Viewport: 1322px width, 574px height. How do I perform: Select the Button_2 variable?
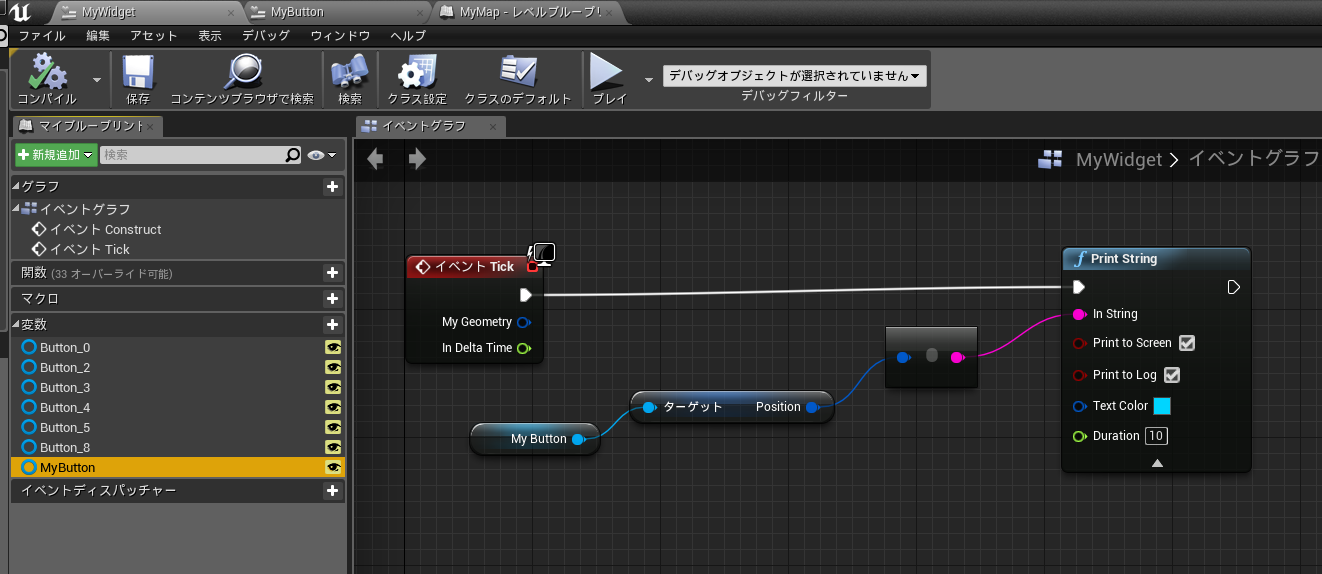point(177,367)
